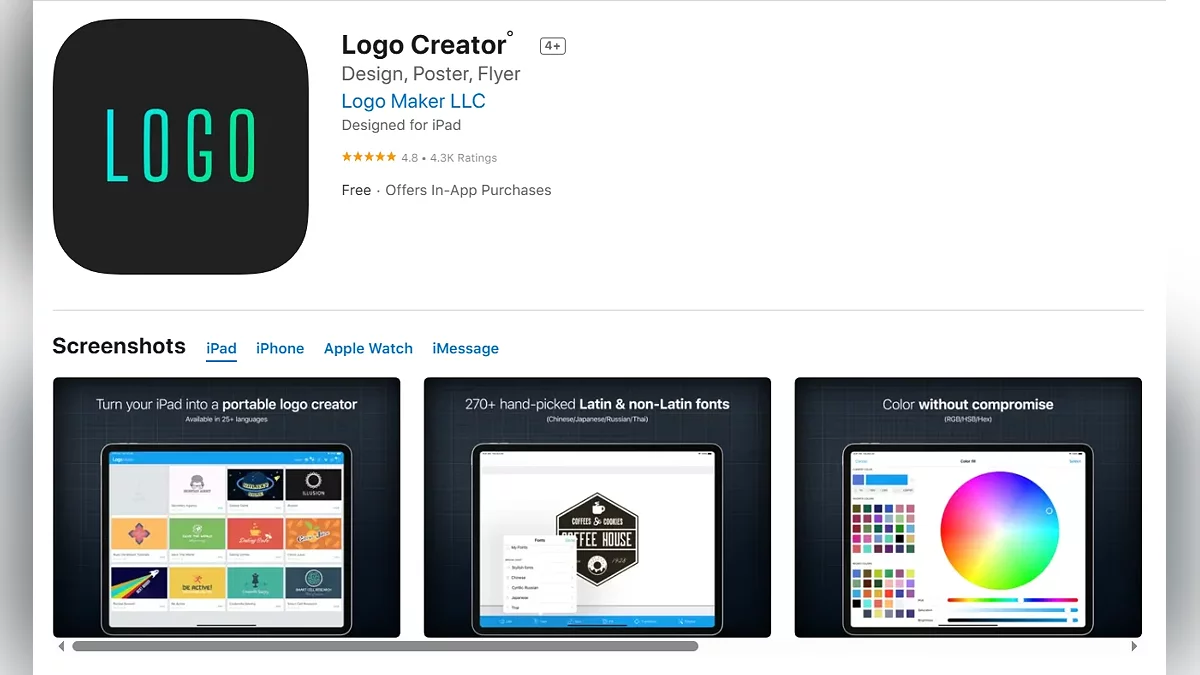The width and height of the screenshot is (1200, 675).
Task: Switch to the iPhone screenshots tab
Action: click(x=280, y=349)
